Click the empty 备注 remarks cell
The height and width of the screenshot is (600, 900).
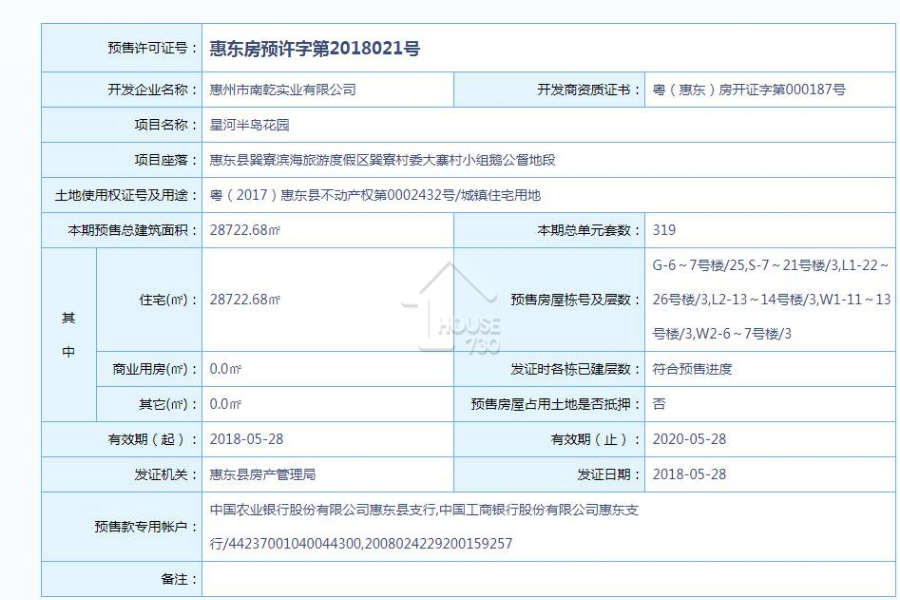point(548,579)
